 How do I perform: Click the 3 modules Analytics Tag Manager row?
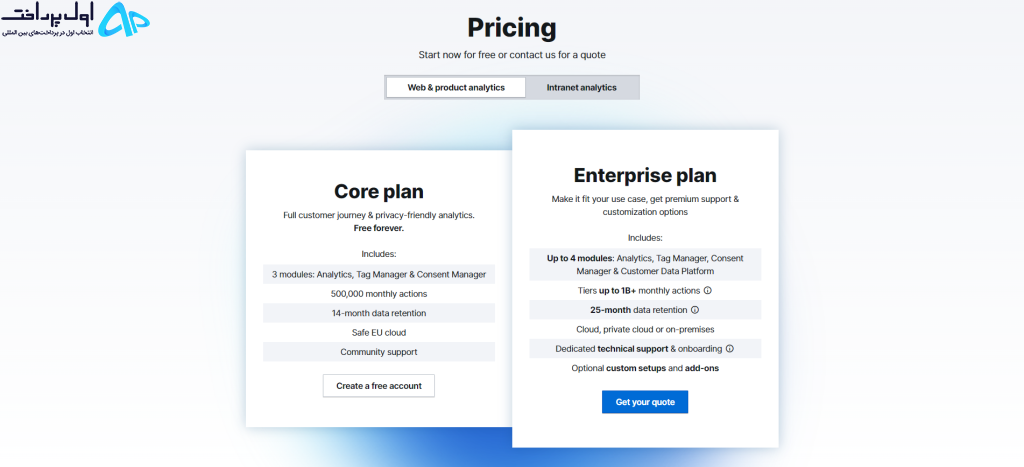(379, 274)
